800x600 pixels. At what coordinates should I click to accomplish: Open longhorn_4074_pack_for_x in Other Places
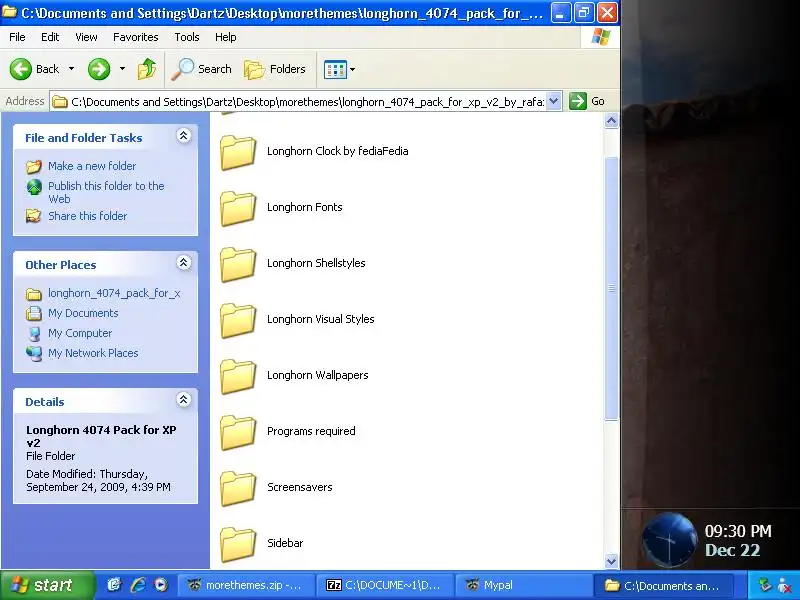pyautogui.click(x=114, y=293)
